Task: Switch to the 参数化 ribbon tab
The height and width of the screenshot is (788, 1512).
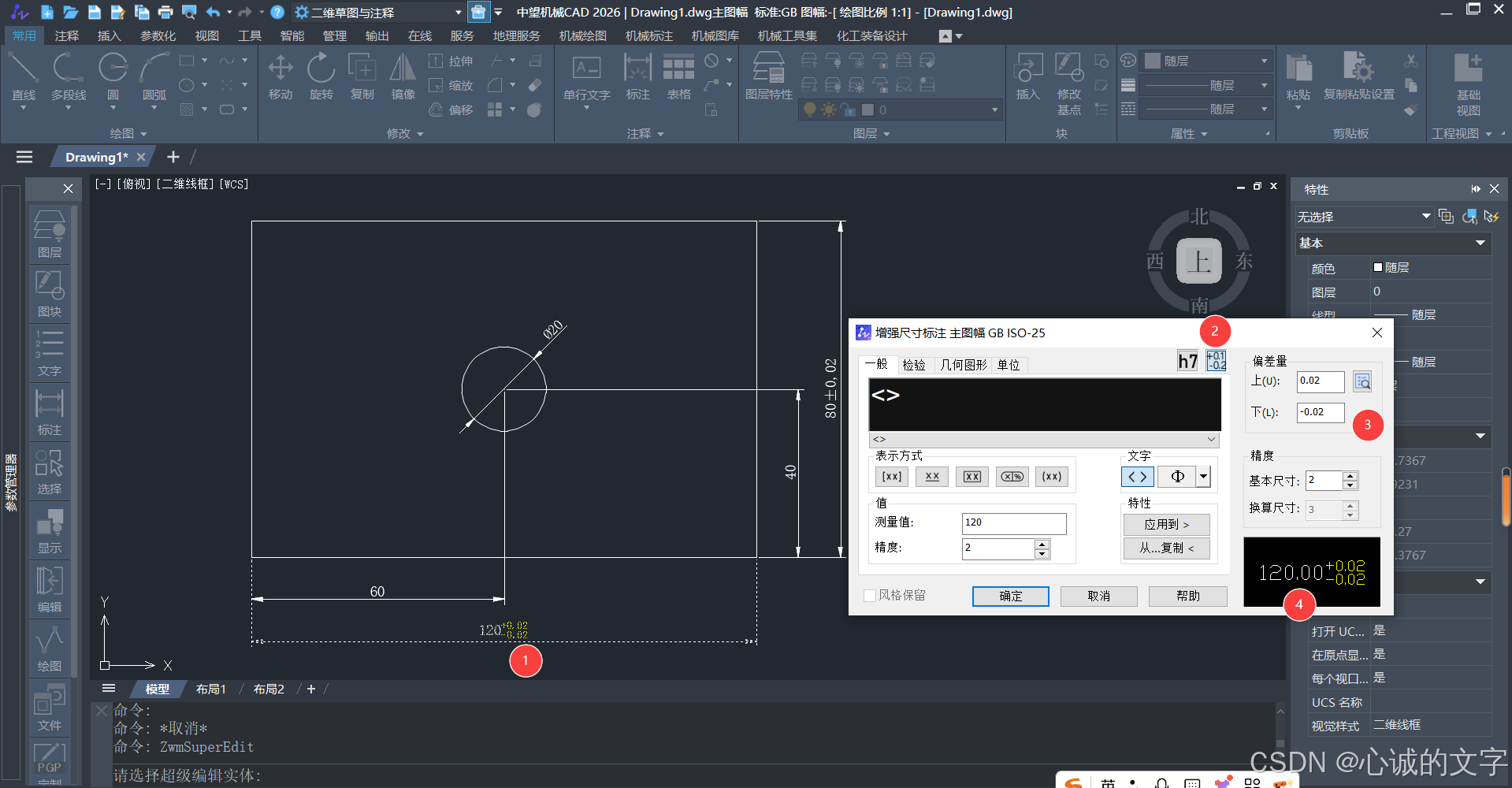Action: point(158,36)
